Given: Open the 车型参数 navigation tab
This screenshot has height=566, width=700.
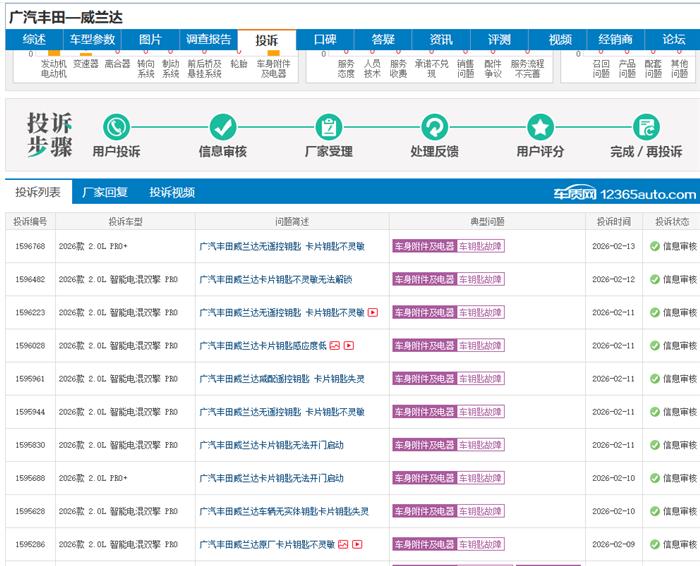Looking at the screenshot, I should [92, 40].
